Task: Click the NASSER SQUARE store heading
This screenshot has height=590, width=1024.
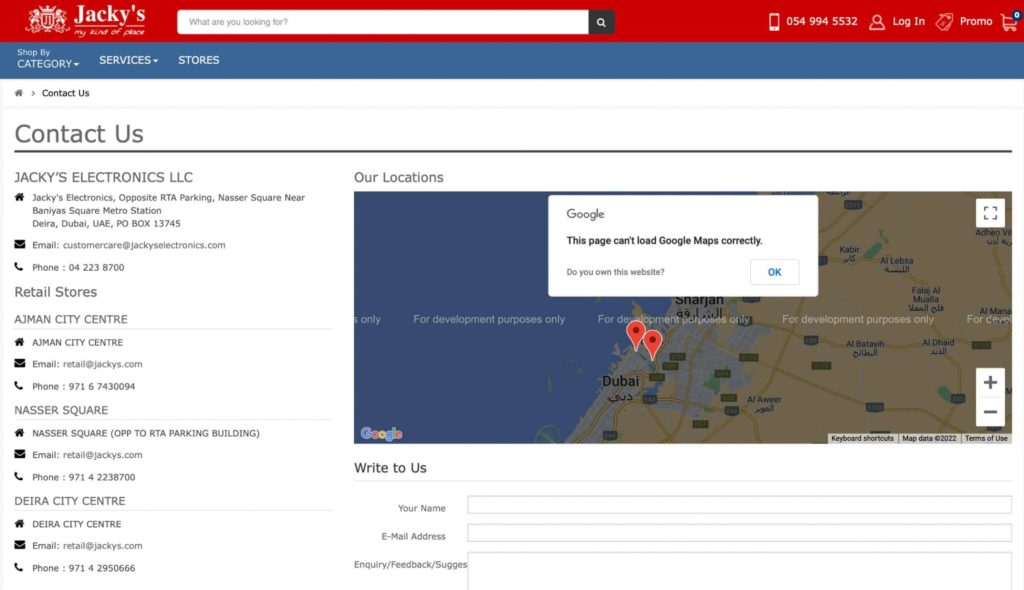Action: point(61,410)
